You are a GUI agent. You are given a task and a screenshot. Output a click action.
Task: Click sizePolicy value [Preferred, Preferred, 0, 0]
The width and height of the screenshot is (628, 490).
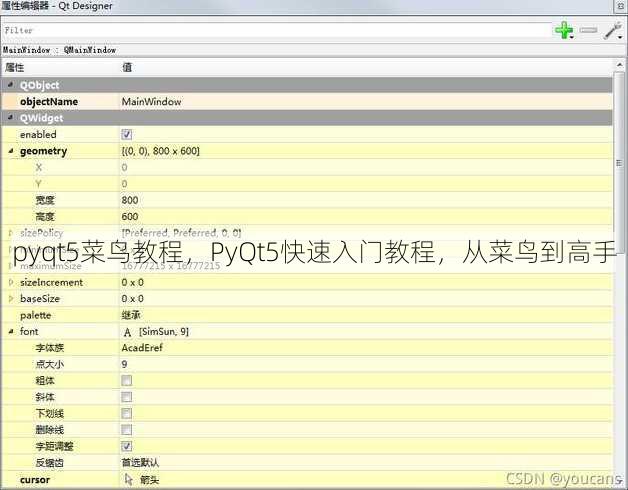tap(181, 233)
